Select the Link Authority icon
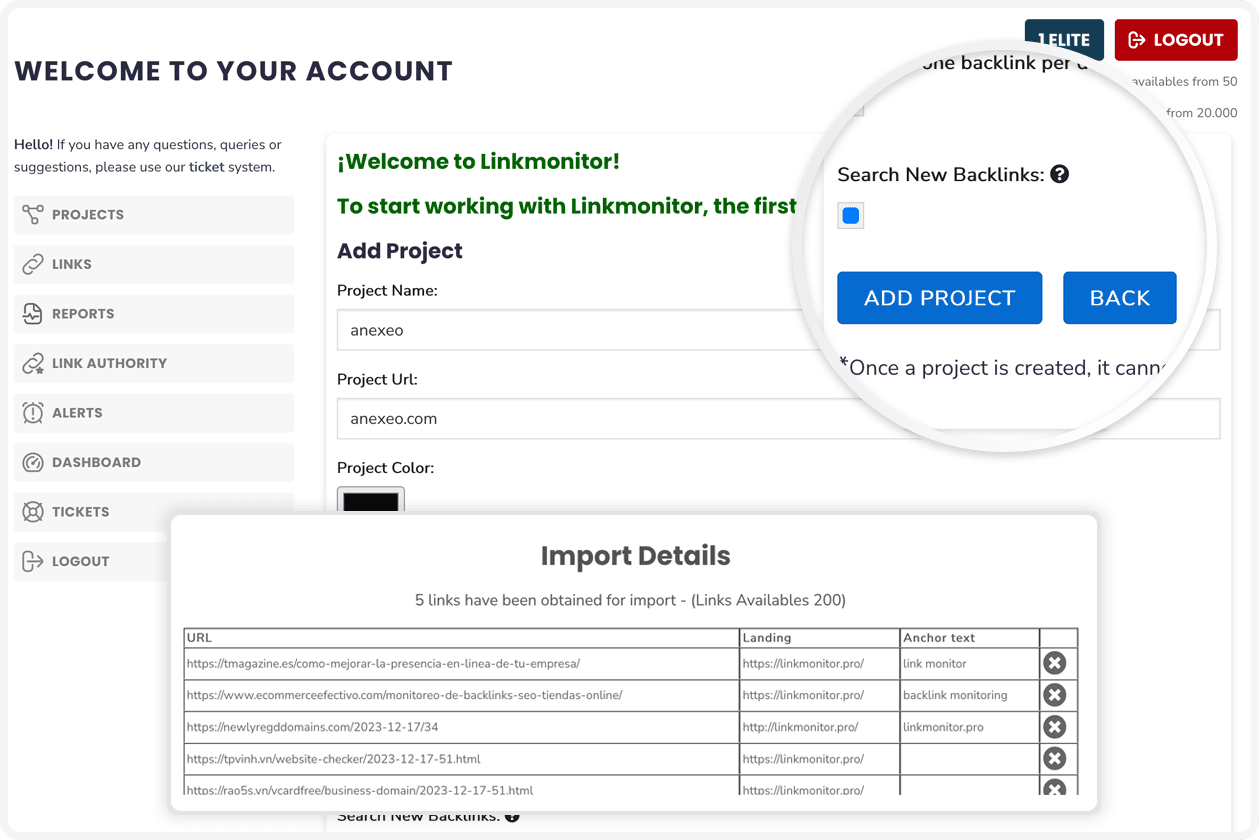Screen dimensions: 1259x840 (33, 363)
